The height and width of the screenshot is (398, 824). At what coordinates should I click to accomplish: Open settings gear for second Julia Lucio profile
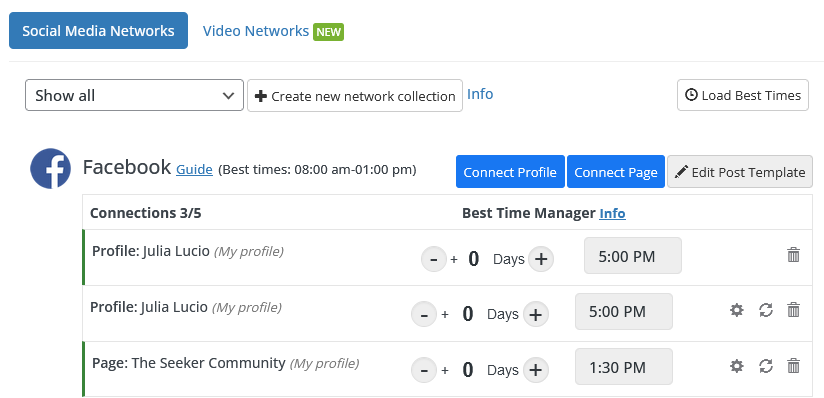coord(737,310)
